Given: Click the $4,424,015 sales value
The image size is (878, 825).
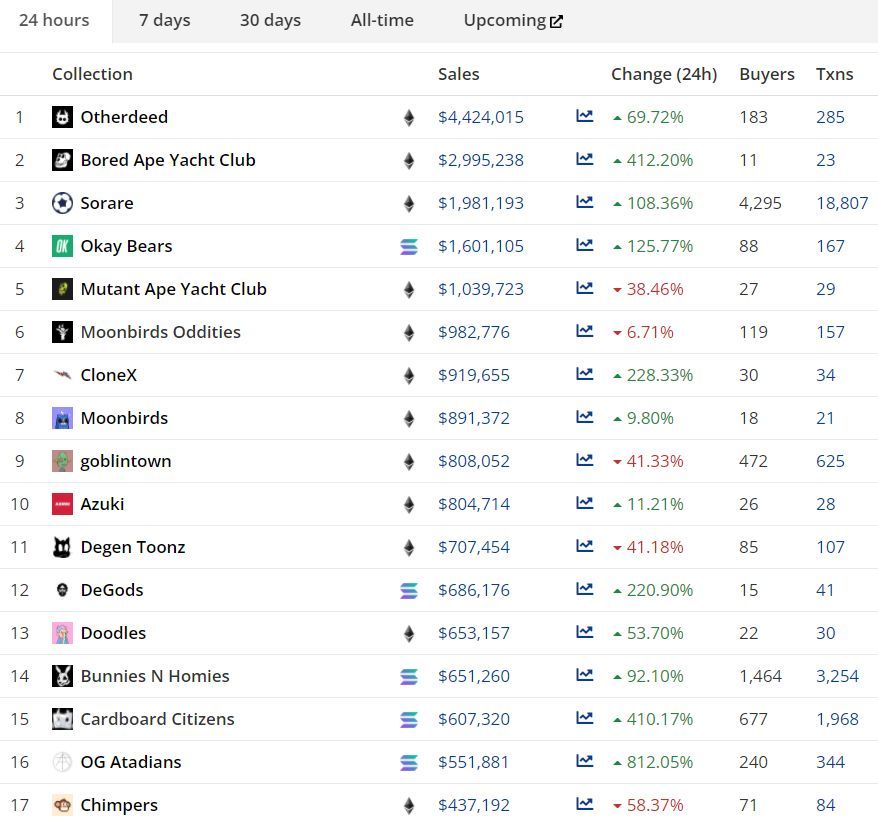Looking at the screenshot, I should 481,117.
